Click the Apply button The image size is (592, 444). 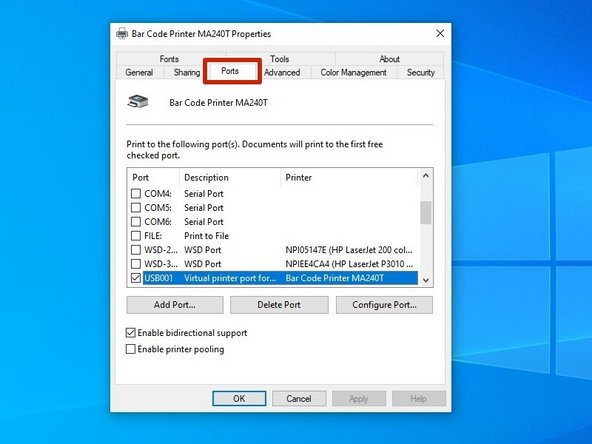(x=359, y=399)
